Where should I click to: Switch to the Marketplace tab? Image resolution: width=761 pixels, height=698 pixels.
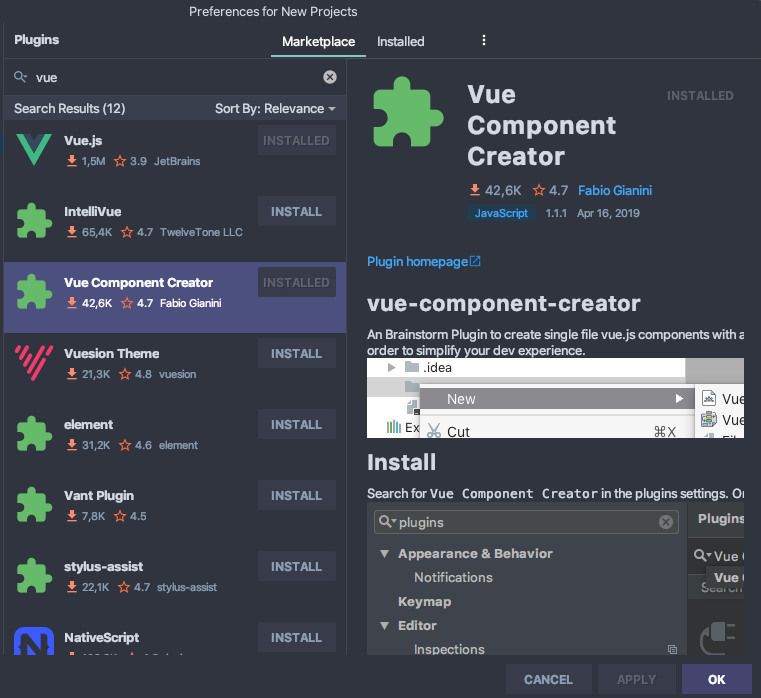(x=318, y=42)
